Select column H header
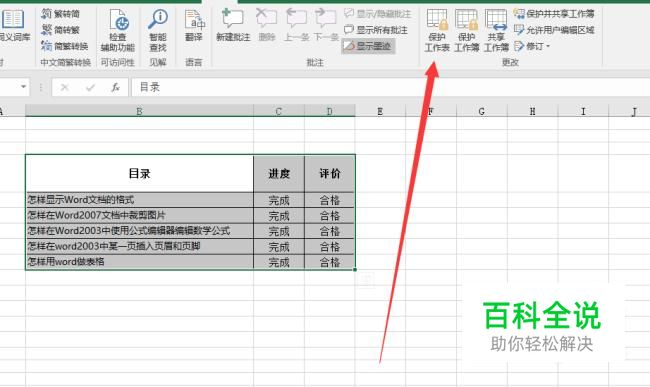The image size is (650, 387). [x=532, y=111]
